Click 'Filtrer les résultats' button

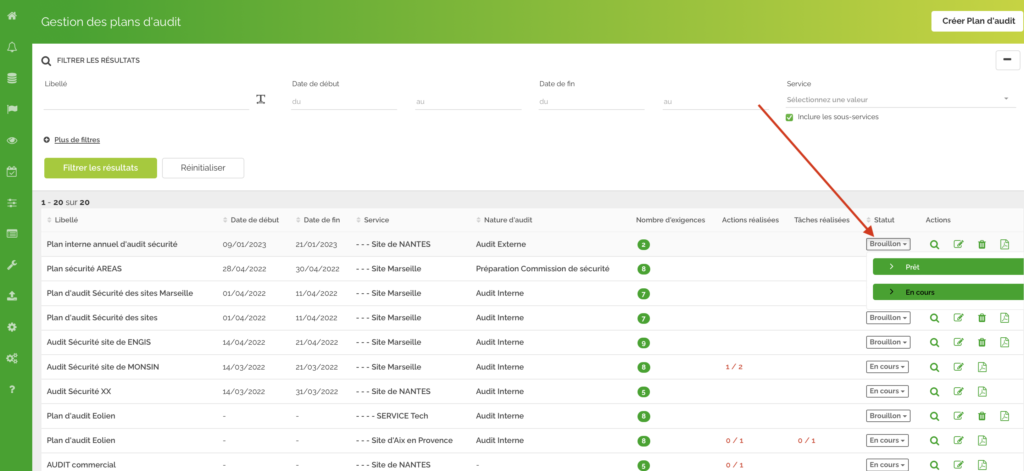(x=100, y=167)
